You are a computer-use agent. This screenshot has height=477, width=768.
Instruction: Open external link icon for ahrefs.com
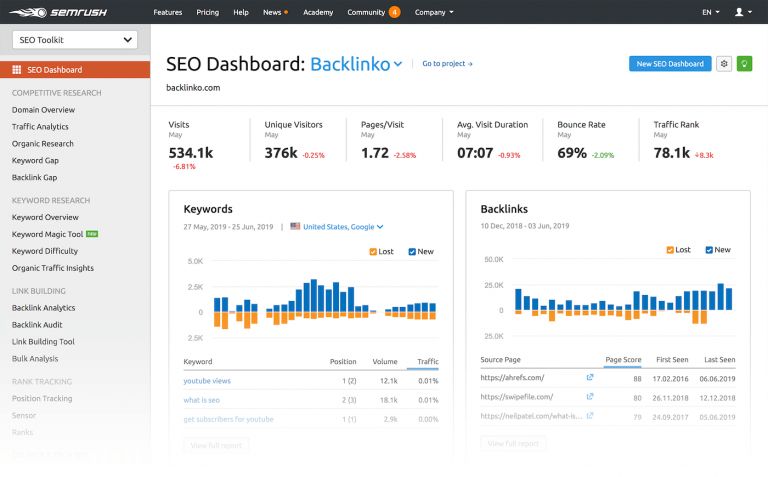589,377
